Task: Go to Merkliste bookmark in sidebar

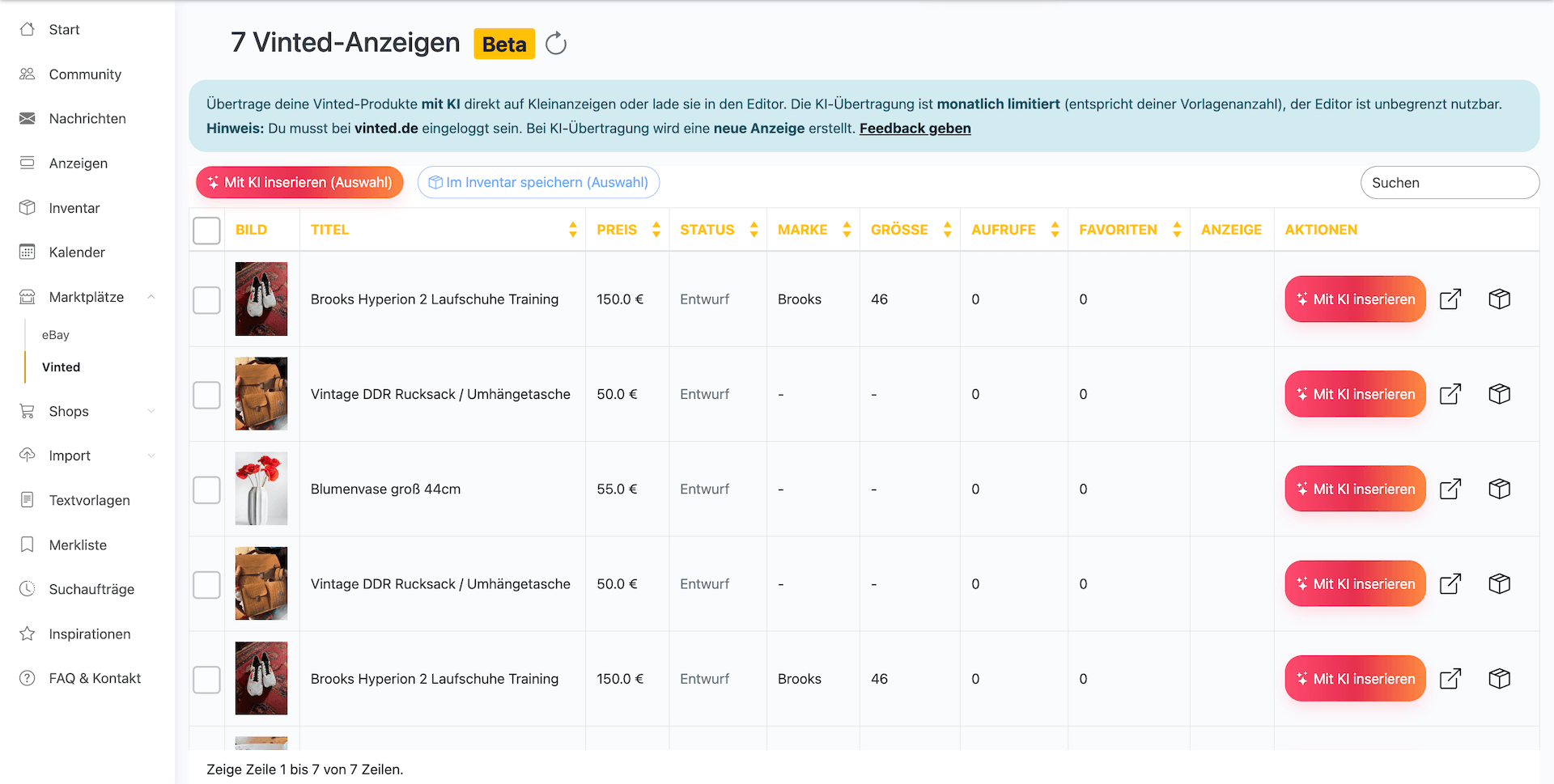Action: pos(78,545)
